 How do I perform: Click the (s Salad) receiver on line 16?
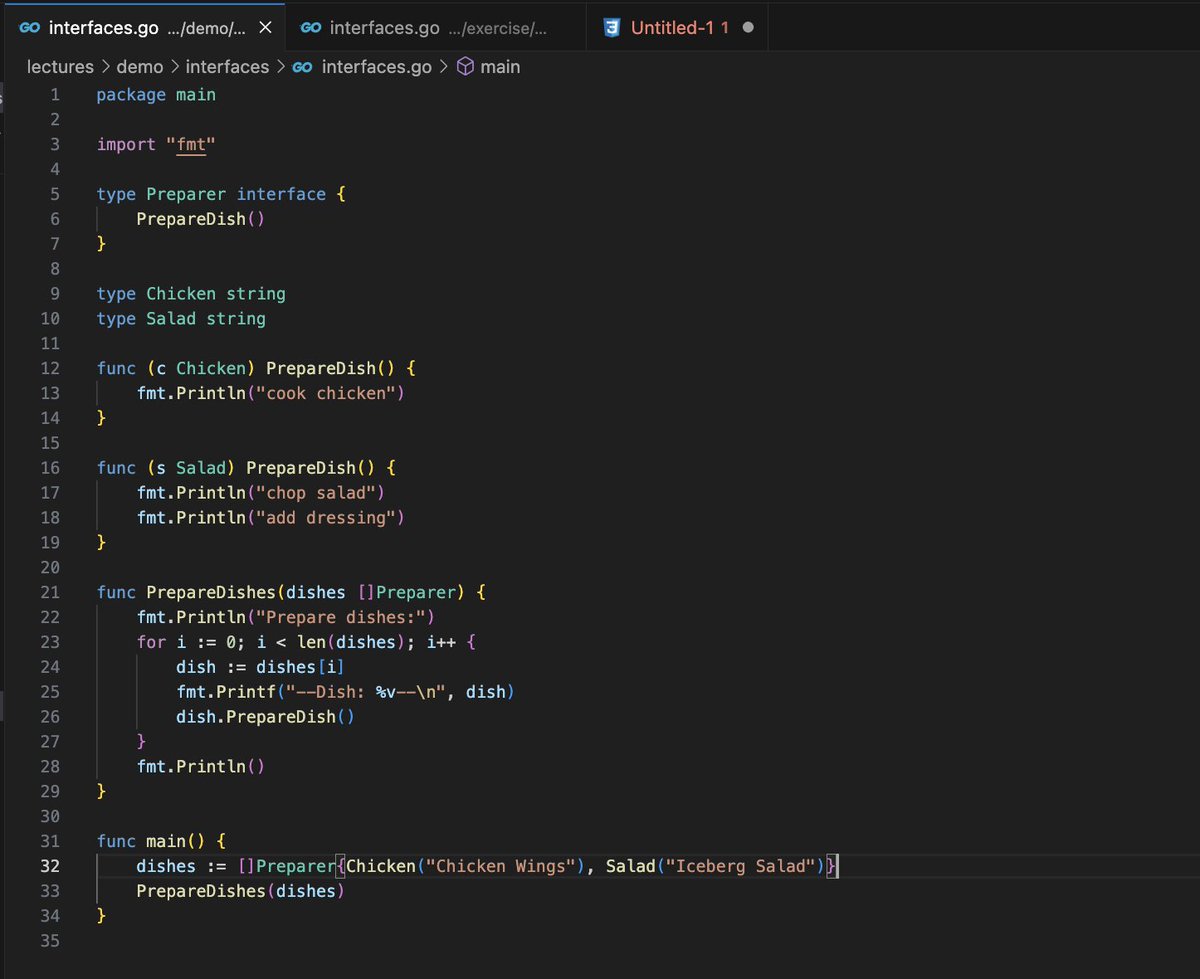click(x=191, y=467)
